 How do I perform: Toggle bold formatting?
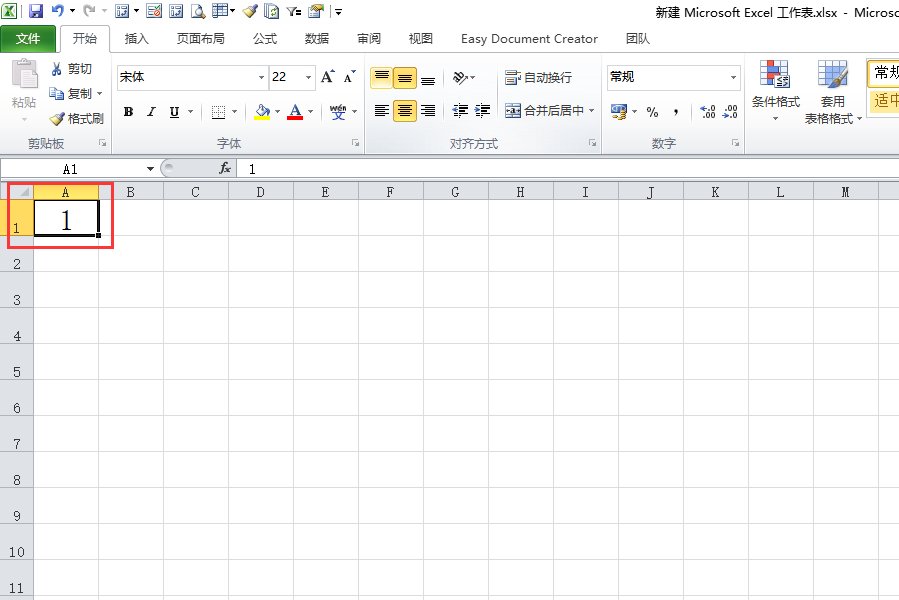point(129,112)
